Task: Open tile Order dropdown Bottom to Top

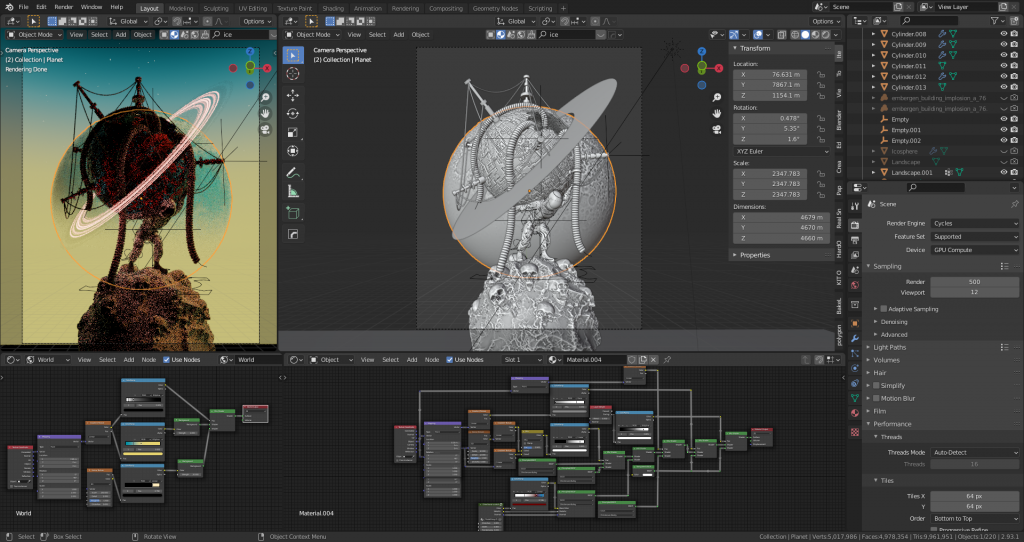Action: (974, 519)
